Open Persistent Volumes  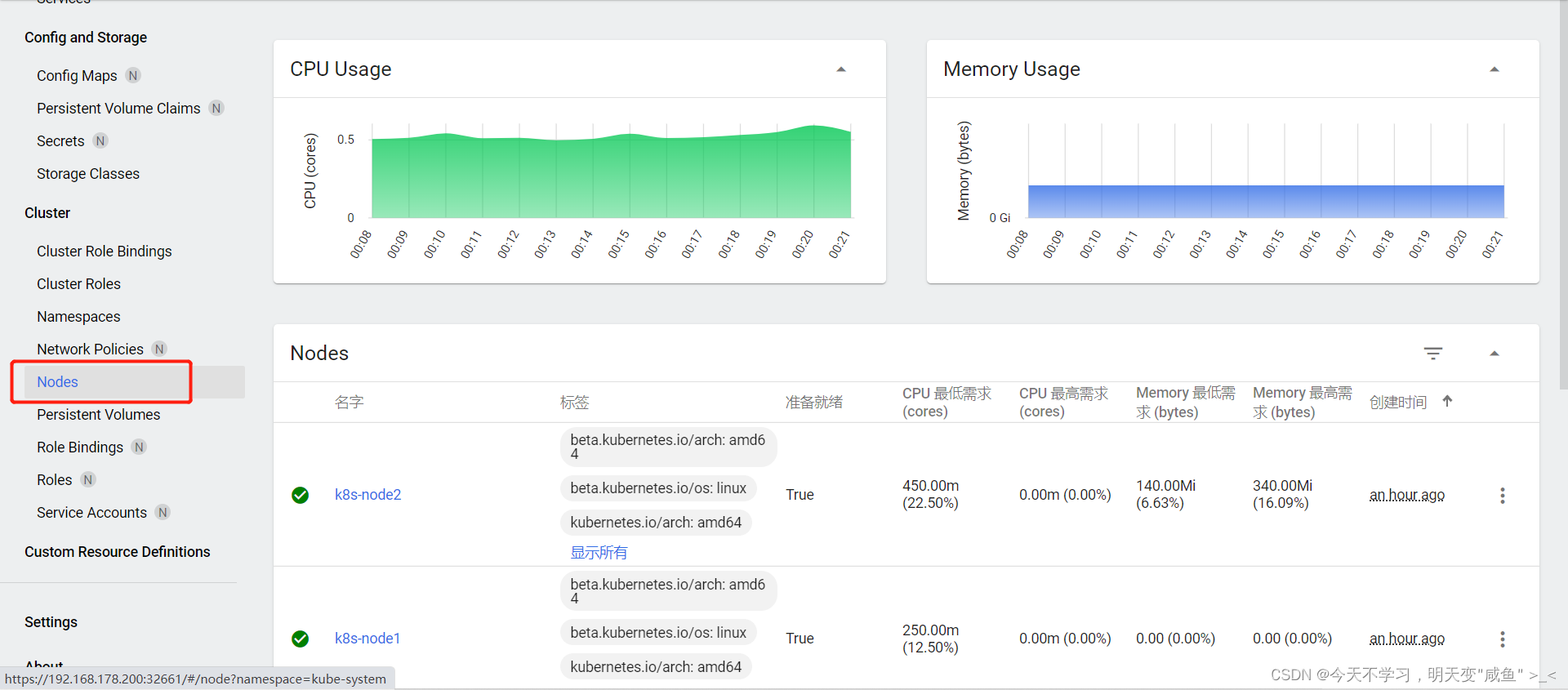[99, 414]
